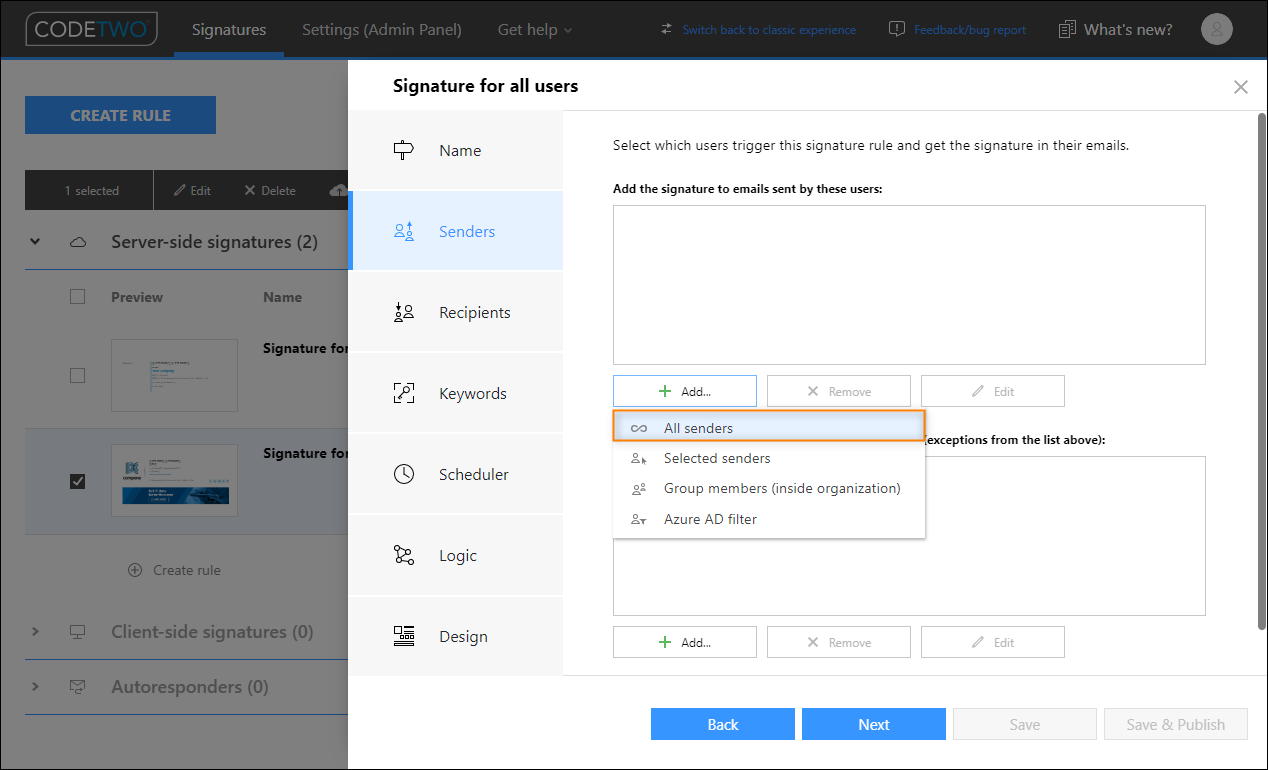1268x770 pixels.
Task: Expand the Autoresponders section
Action: click(36, 687)
